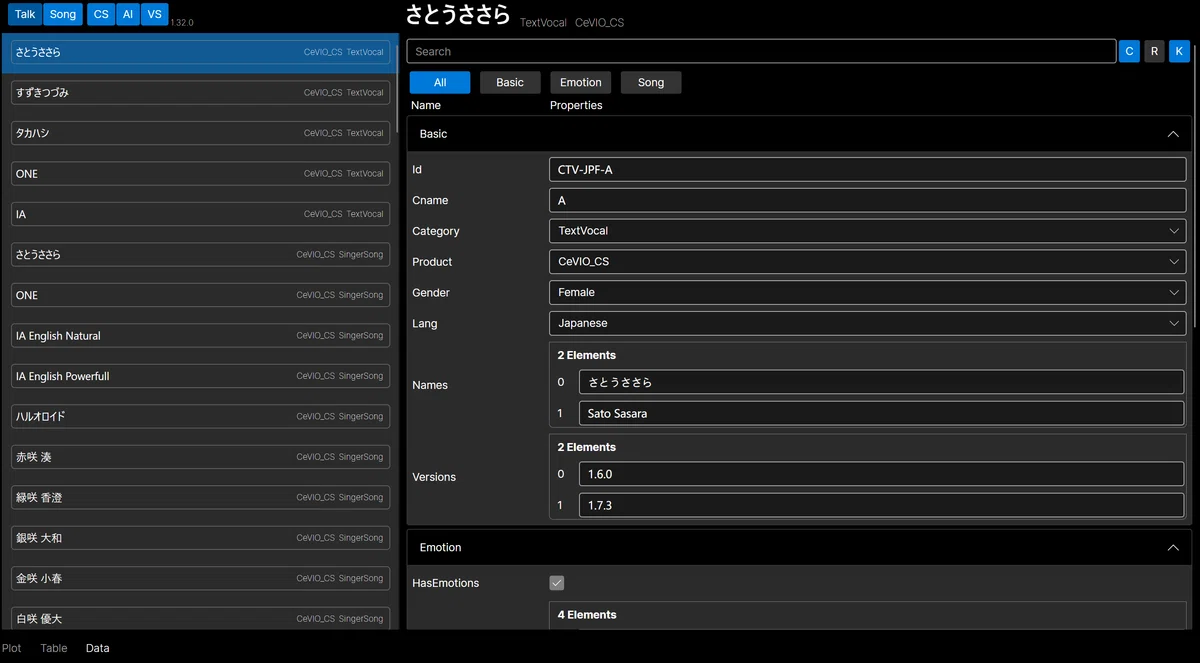Select IA English Powerfull entry
The width and height of the screenshot is (1200, 663).
click(200, 376)
